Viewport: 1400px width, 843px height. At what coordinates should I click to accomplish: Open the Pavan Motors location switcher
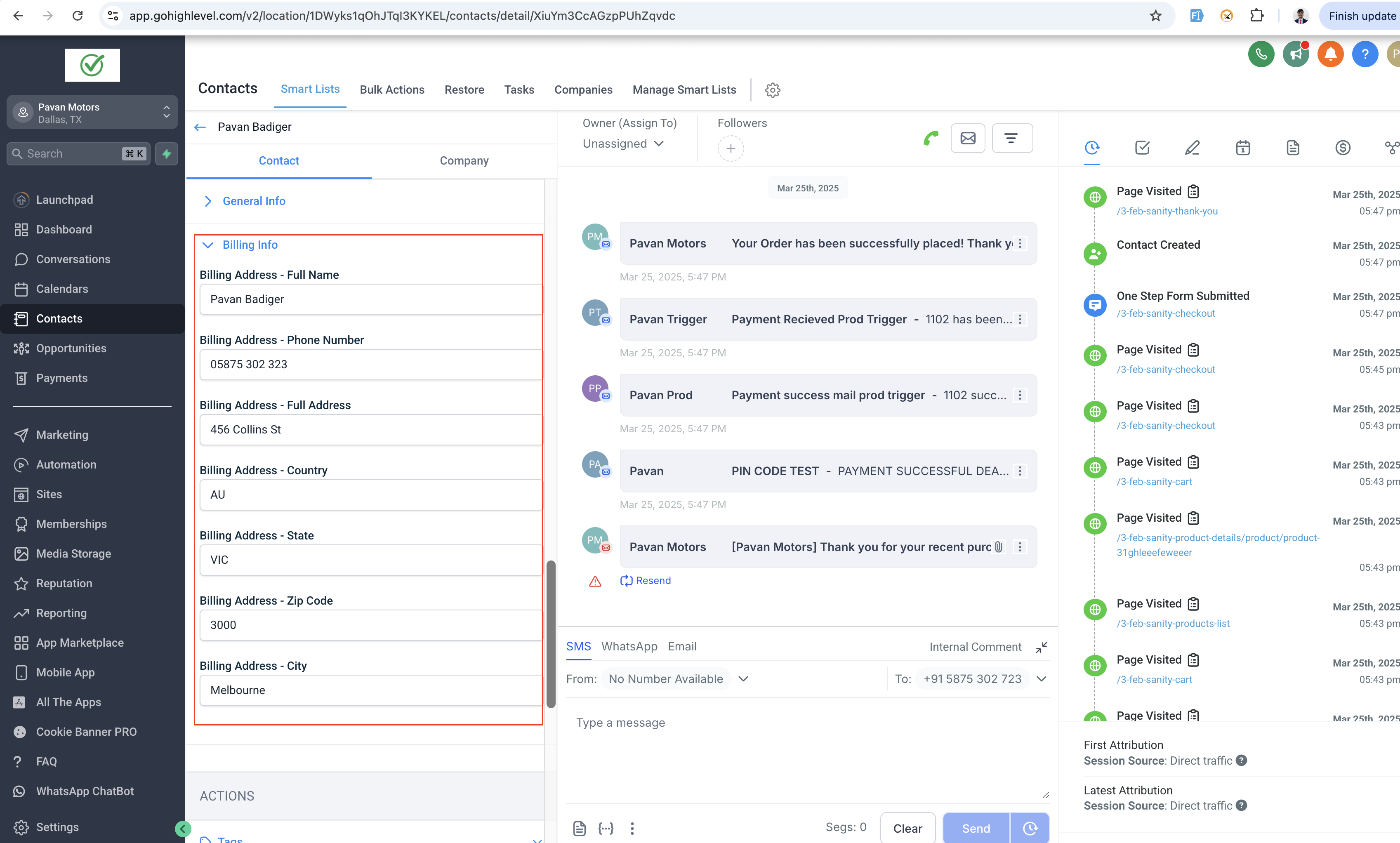point(92,113)
